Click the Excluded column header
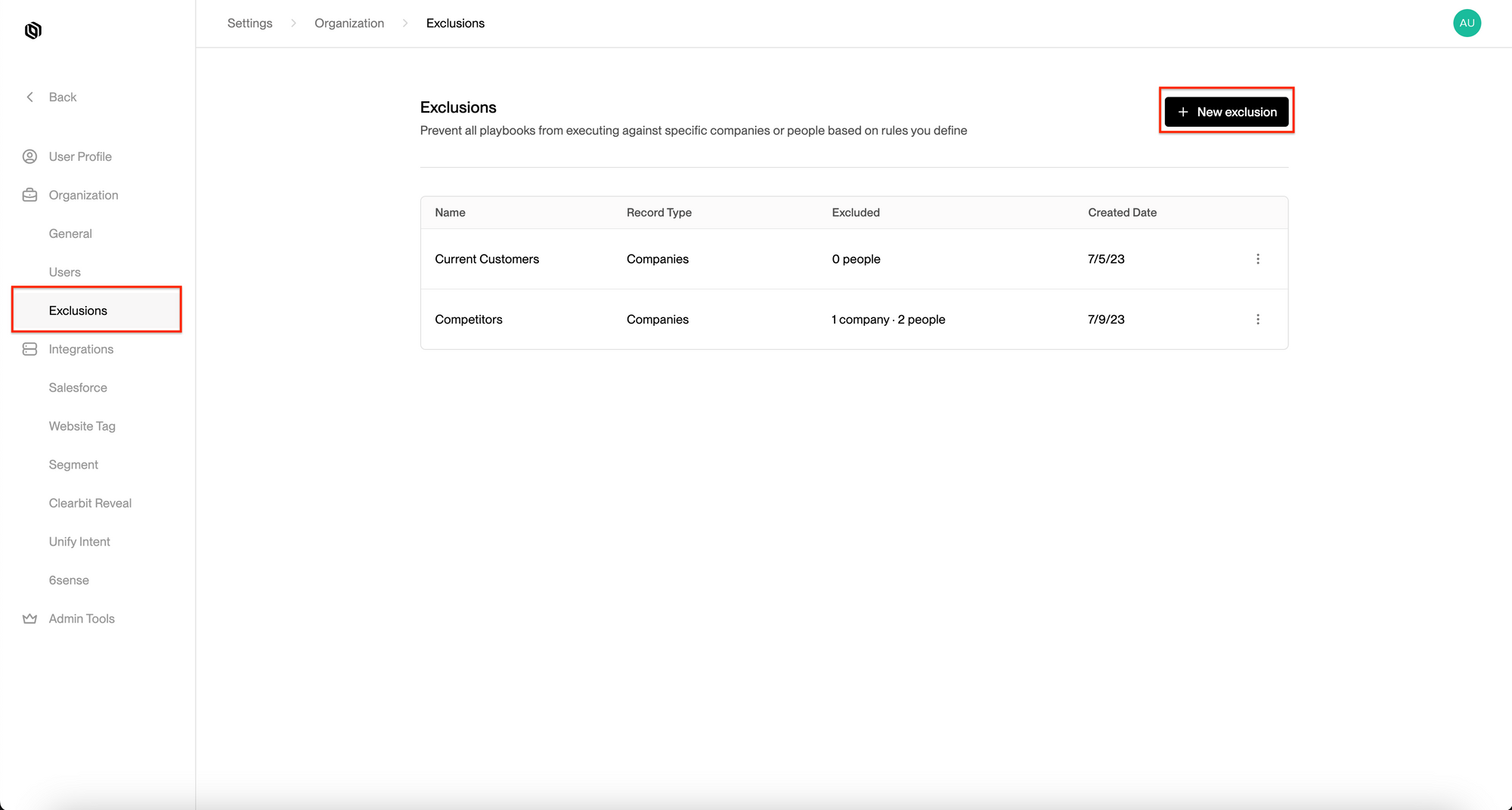 [x=856, y=212]
